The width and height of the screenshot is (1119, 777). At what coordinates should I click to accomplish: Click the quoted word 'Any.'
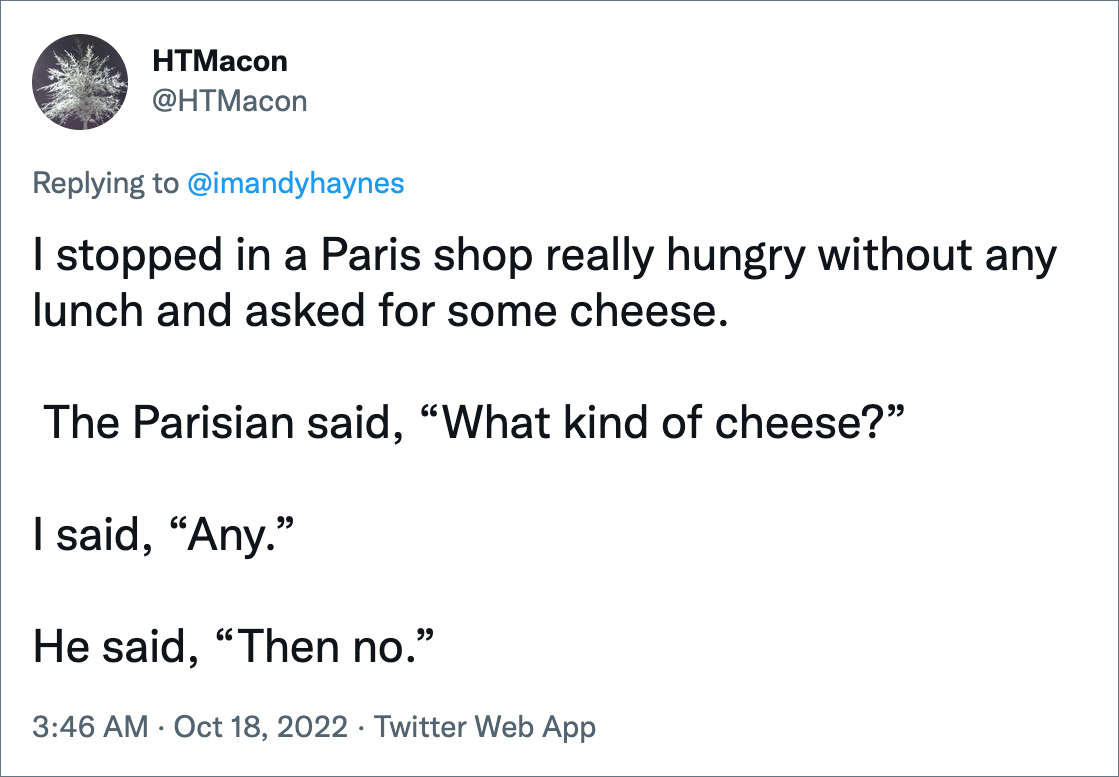pyautogui.click(x=232, y=534)
